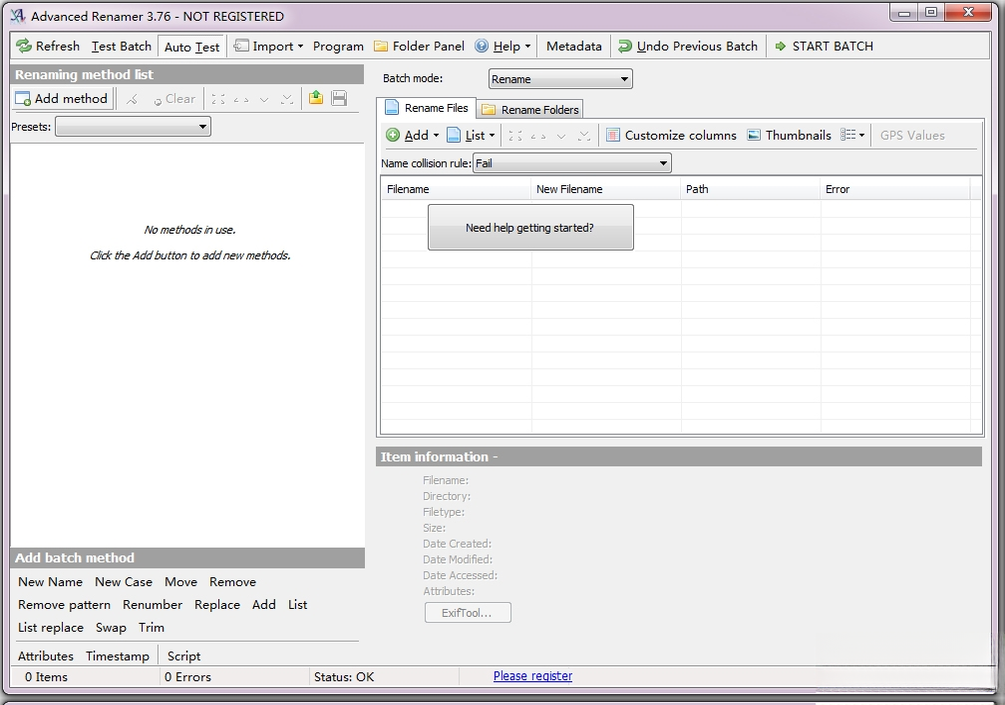The image size is (1005, 705).
Task: Add a Trim batch method
Action: [x=151, y=628]
